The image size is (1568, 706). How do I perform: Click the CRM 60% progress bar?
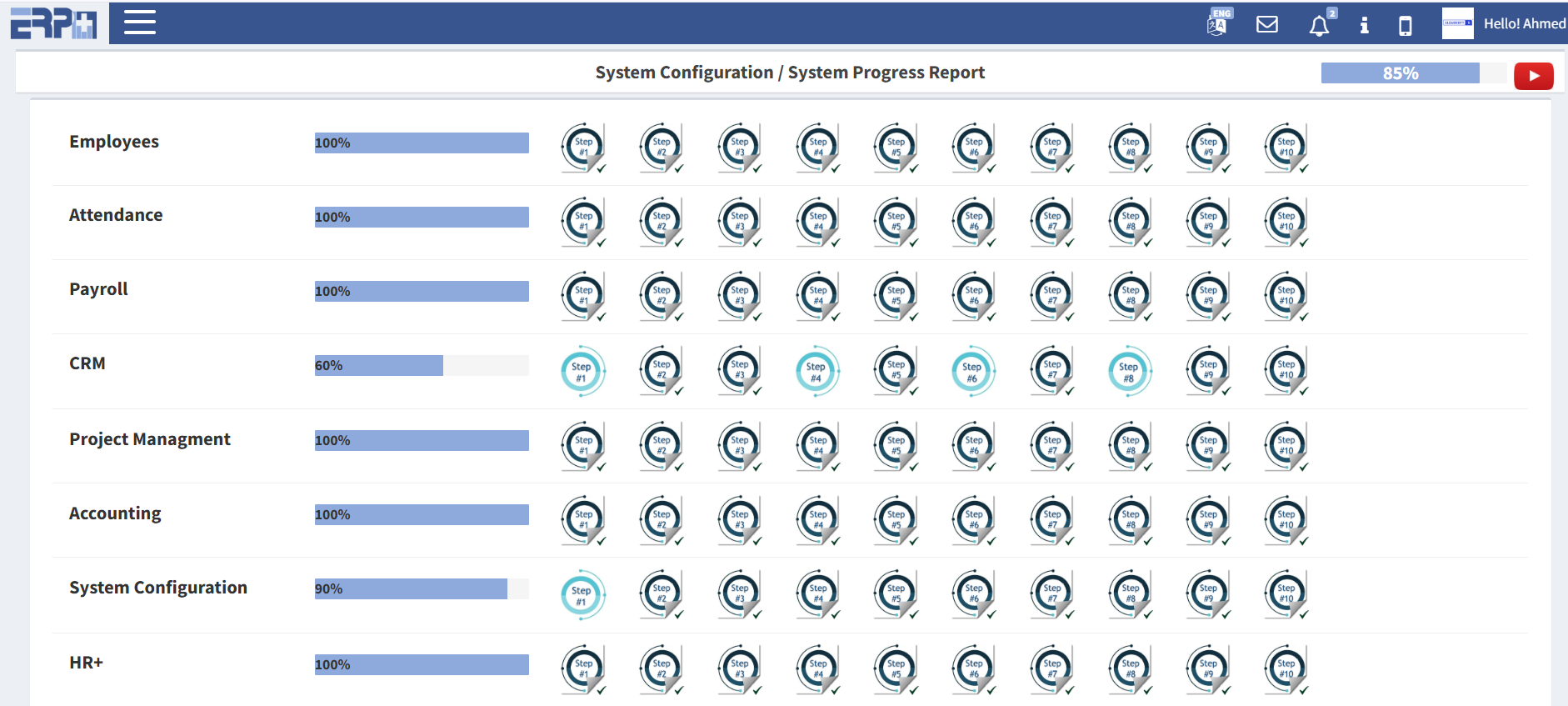(x=421, y=366)
